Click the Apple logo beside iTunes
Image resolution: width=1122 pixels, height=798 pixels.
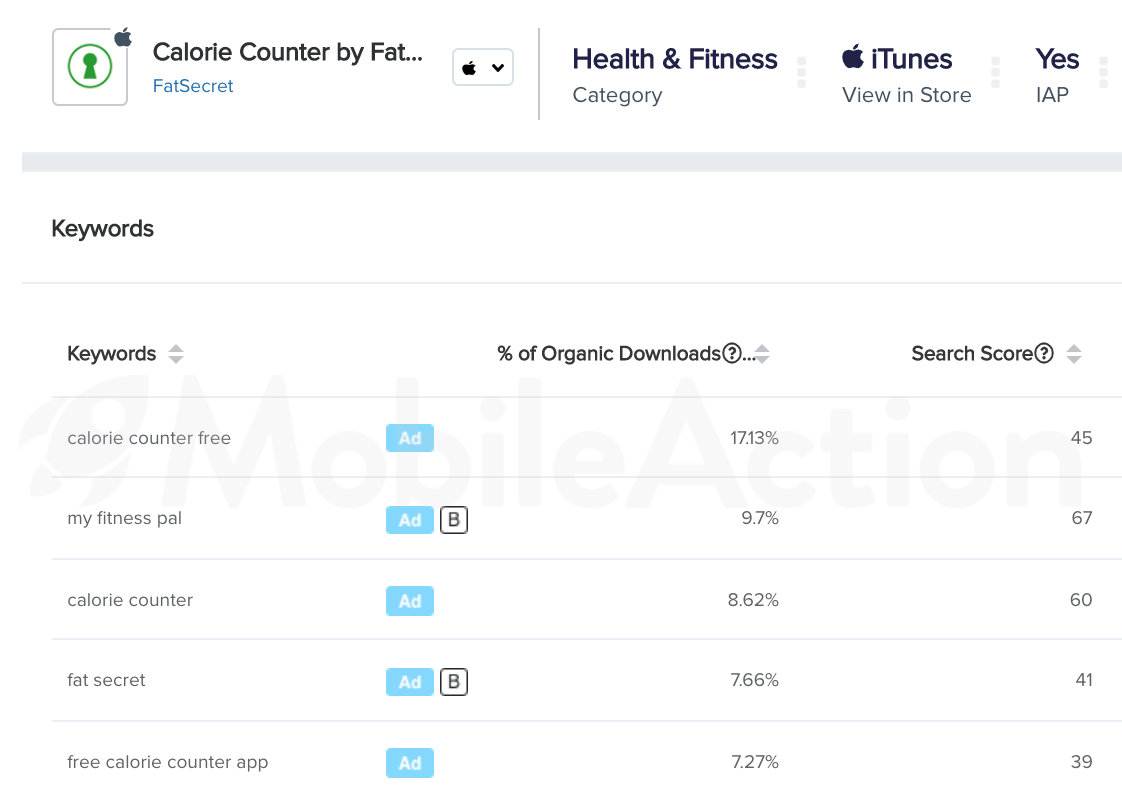(853, 57)
